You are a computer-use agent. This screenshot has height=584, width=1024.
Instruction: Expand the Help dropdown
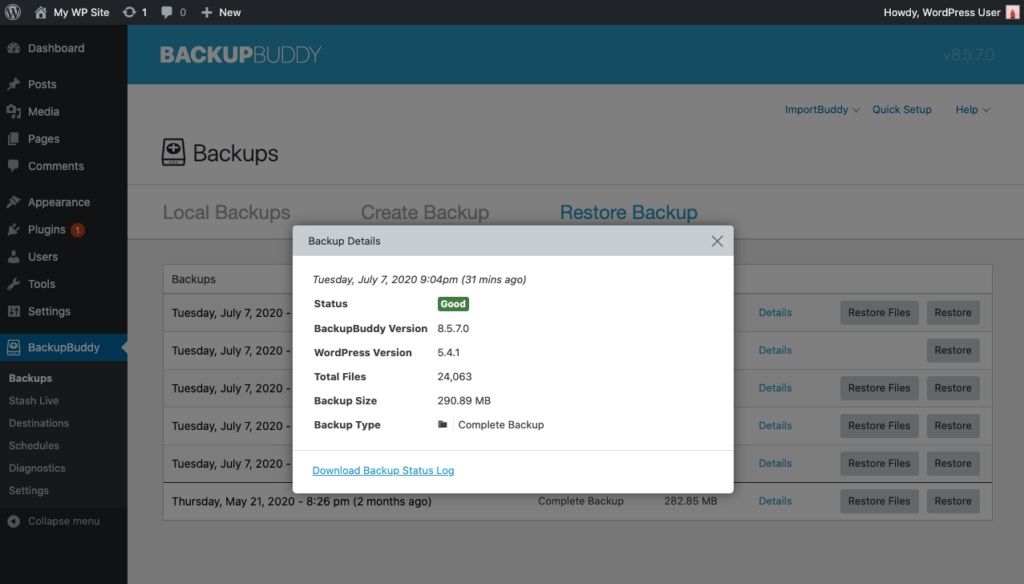click(x=972, y=110)
